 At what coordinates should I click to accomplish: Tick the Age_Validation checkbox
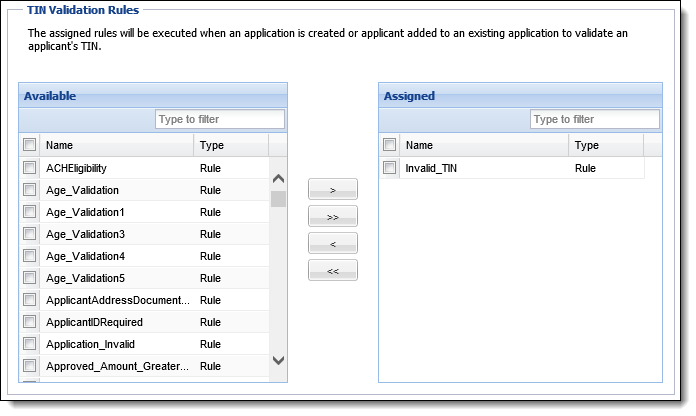click(30, 190)
